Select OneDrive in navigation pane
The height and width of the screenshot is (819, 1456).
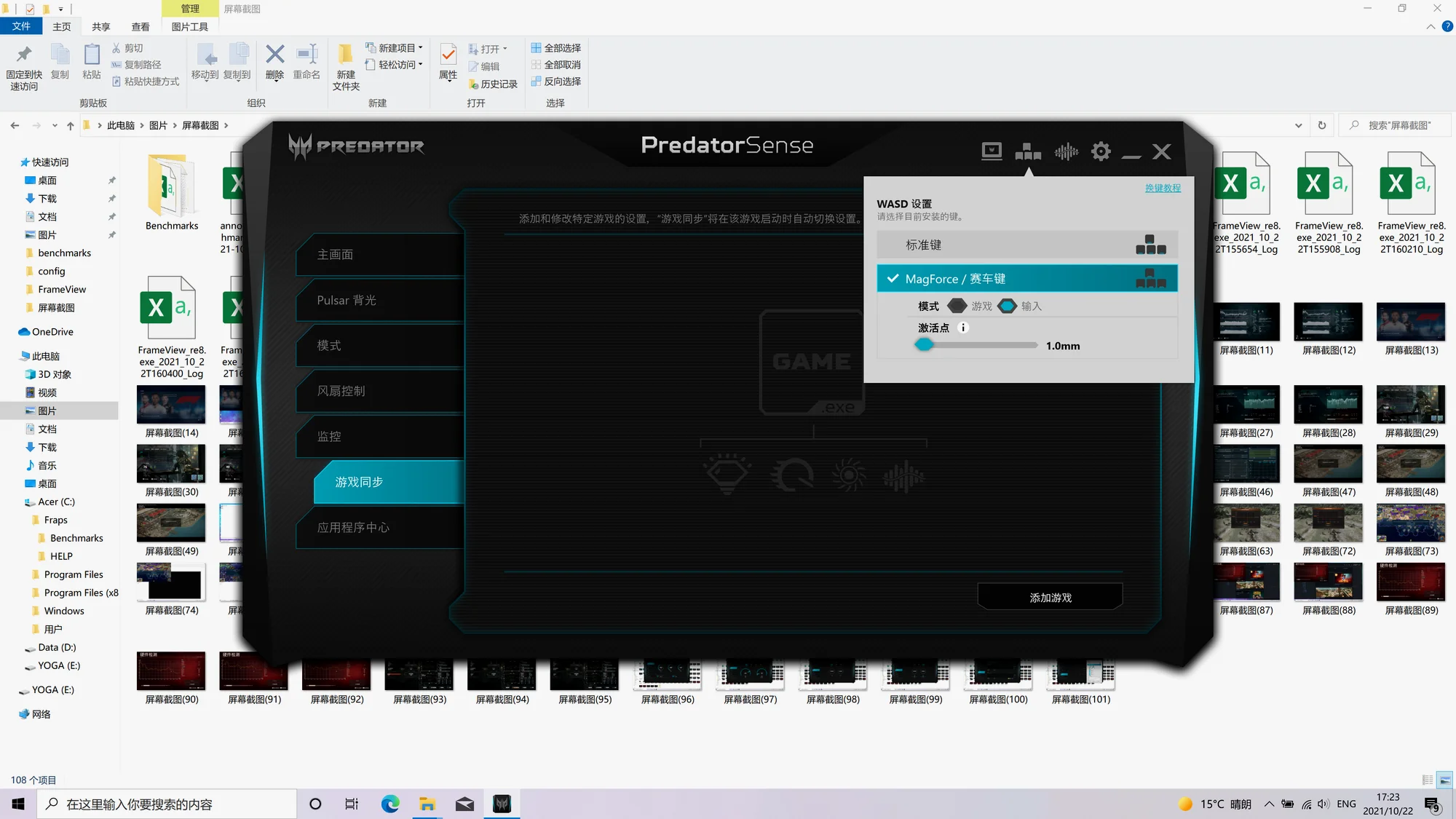(52, 331)
